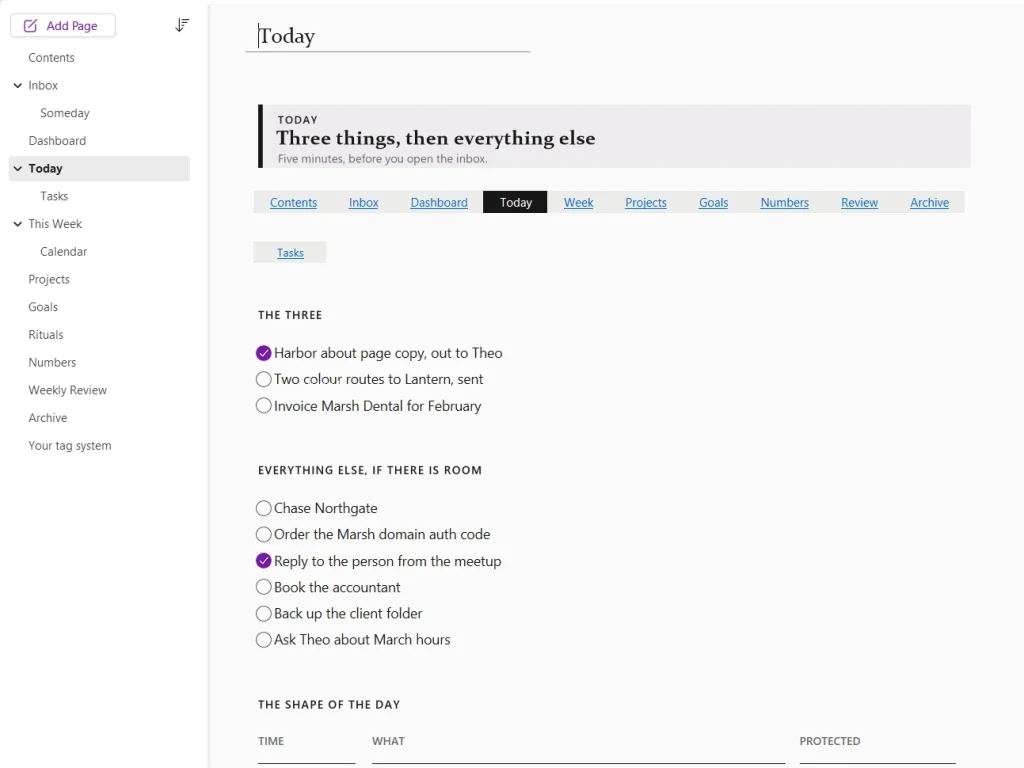This screenshot has height=768, width=1024.
Task: Click the Five minutes subtitle text
Action: point(382,159)
